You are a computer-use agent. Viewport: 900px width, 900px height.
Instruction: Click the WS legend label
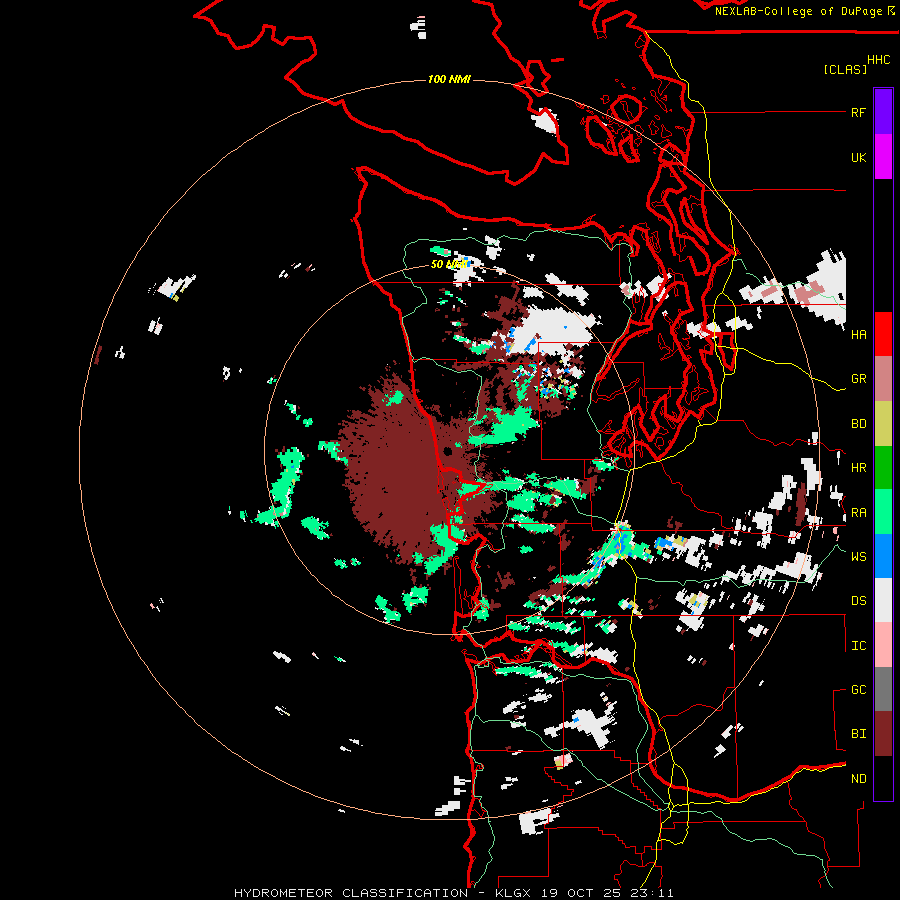tap(858, 556)
